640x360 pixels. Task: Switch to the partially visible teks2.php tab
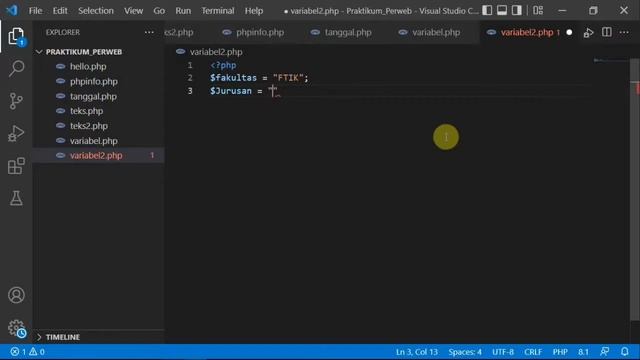[x=179, y=32]
